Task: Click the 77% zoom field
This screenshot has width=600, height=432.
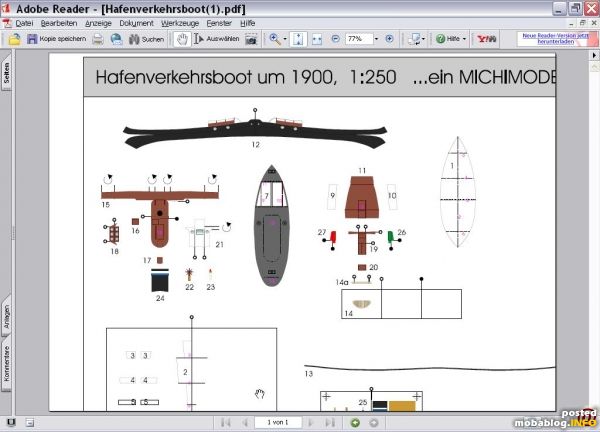Action: pyautogui.click(x=359, y=39)
